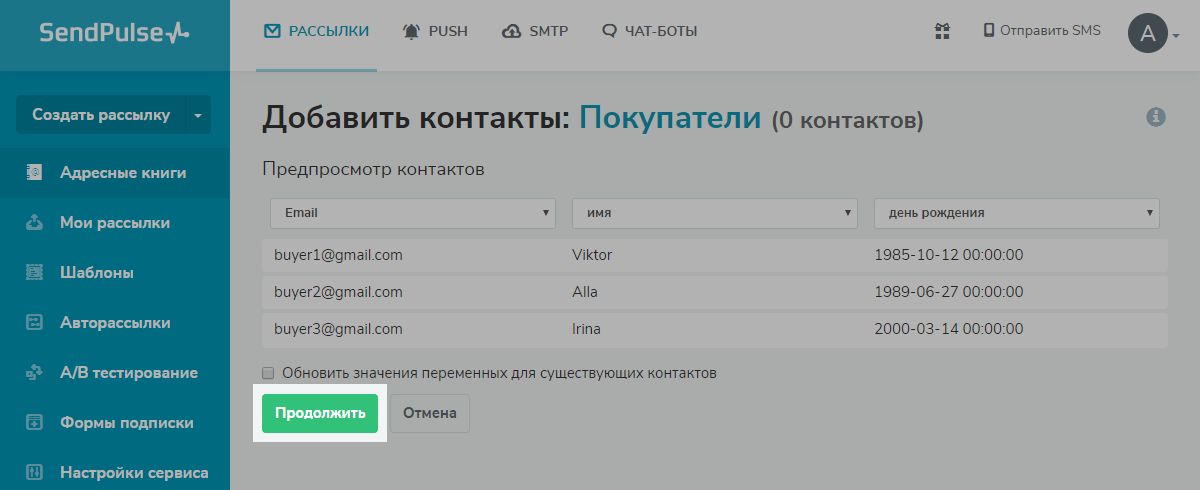Click the Отправить SMS link
The image size is (1200, 490).
[x=1043, y=31]
